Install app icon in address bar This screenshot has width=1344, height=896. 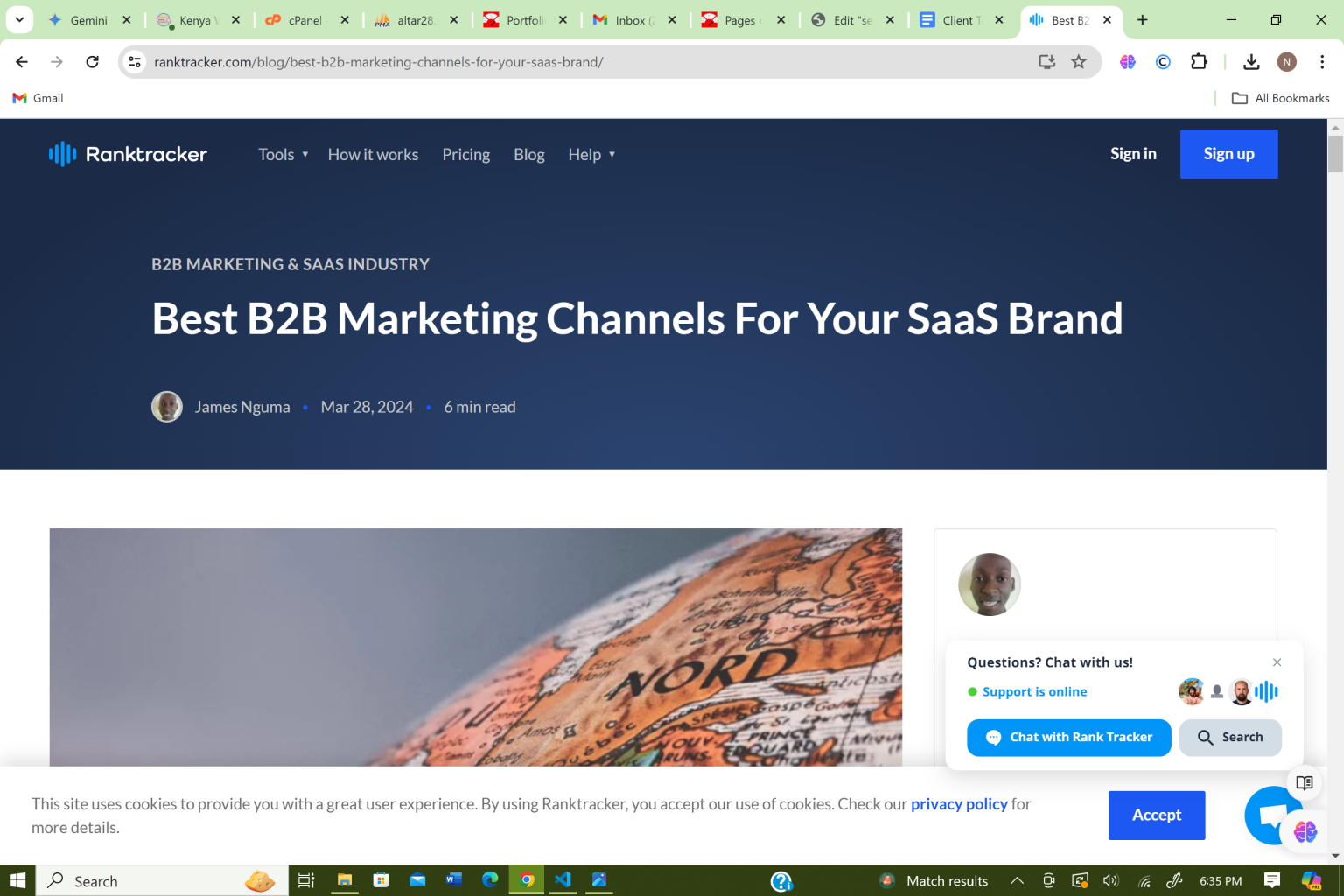[1046, 61]
